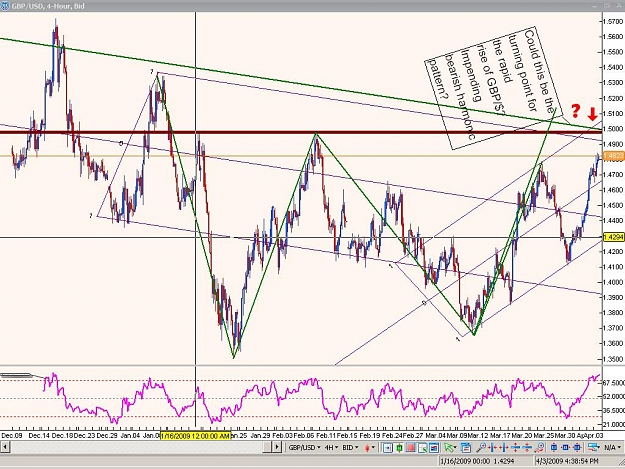Click the red square toolbar icon
The height and width of the screenshot is (469, 625).
[x=411, y=448]
